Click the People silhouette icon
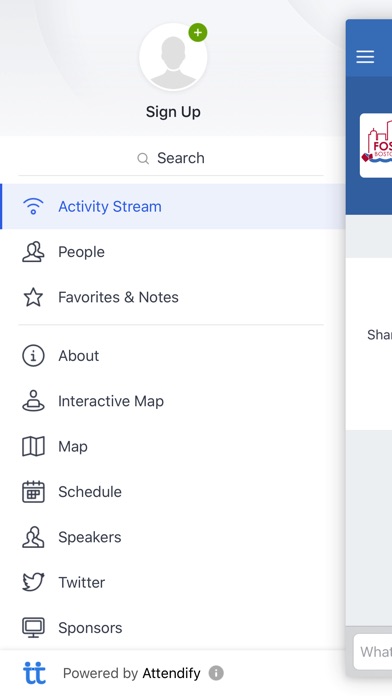Image resolution: width=392 pixels, height=696 pixels. tap(33, 252)
